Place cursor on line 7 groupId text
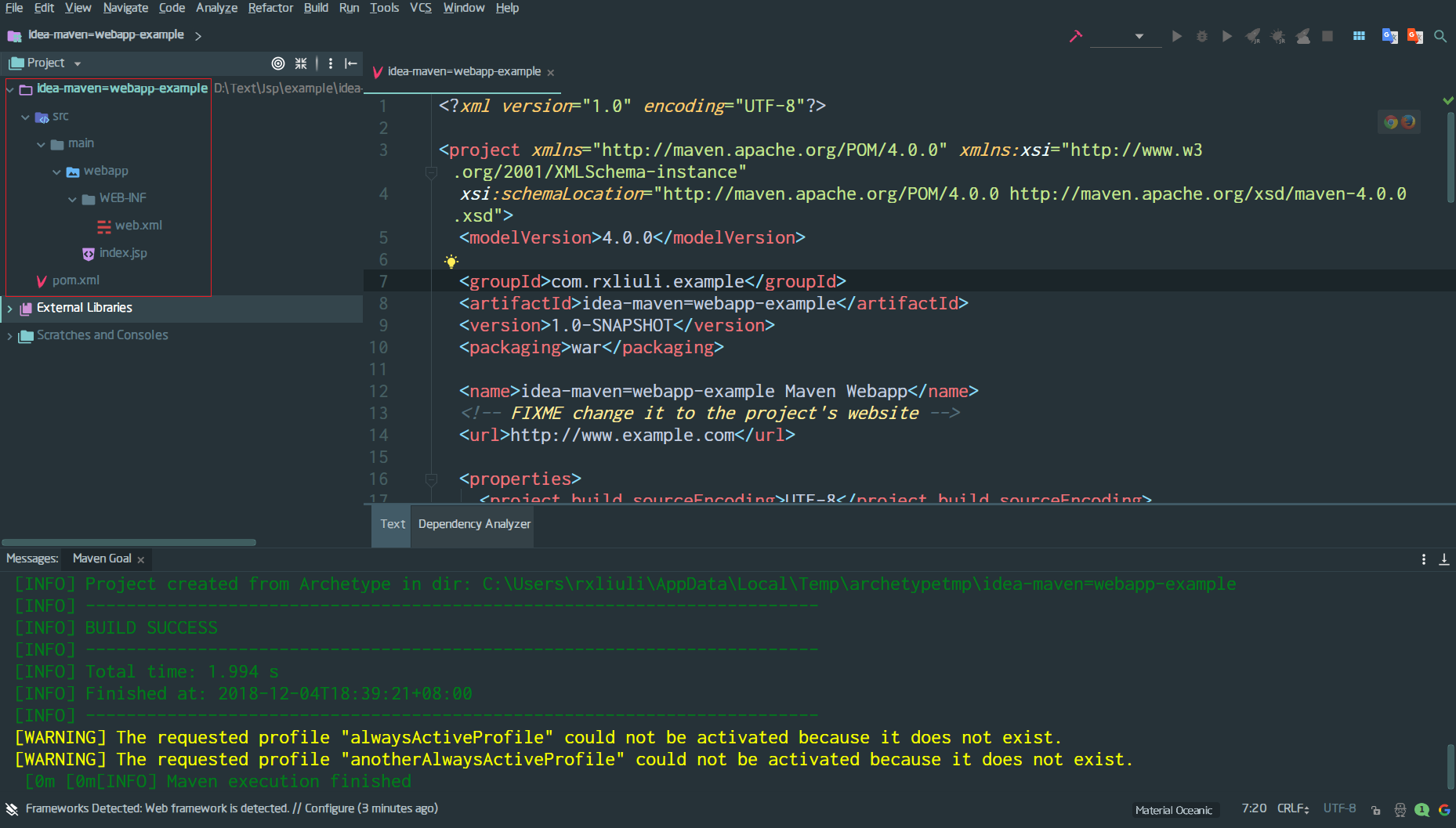1456x828 pixels. (x=652, y=281)
